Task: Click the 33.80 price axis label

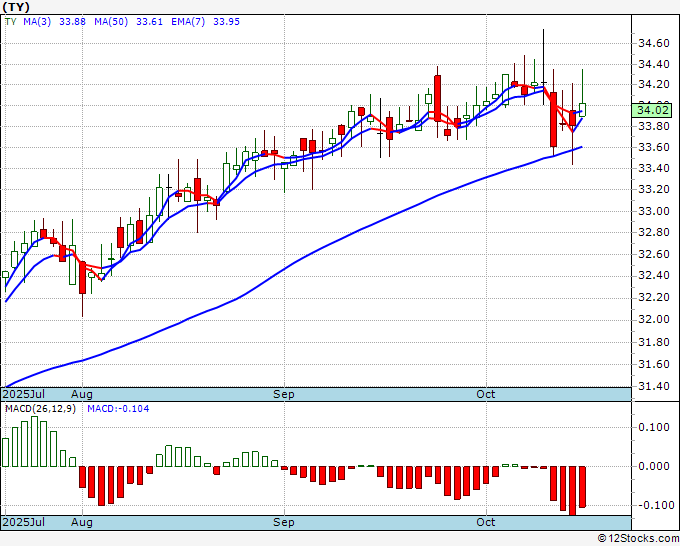Action: 654,127
